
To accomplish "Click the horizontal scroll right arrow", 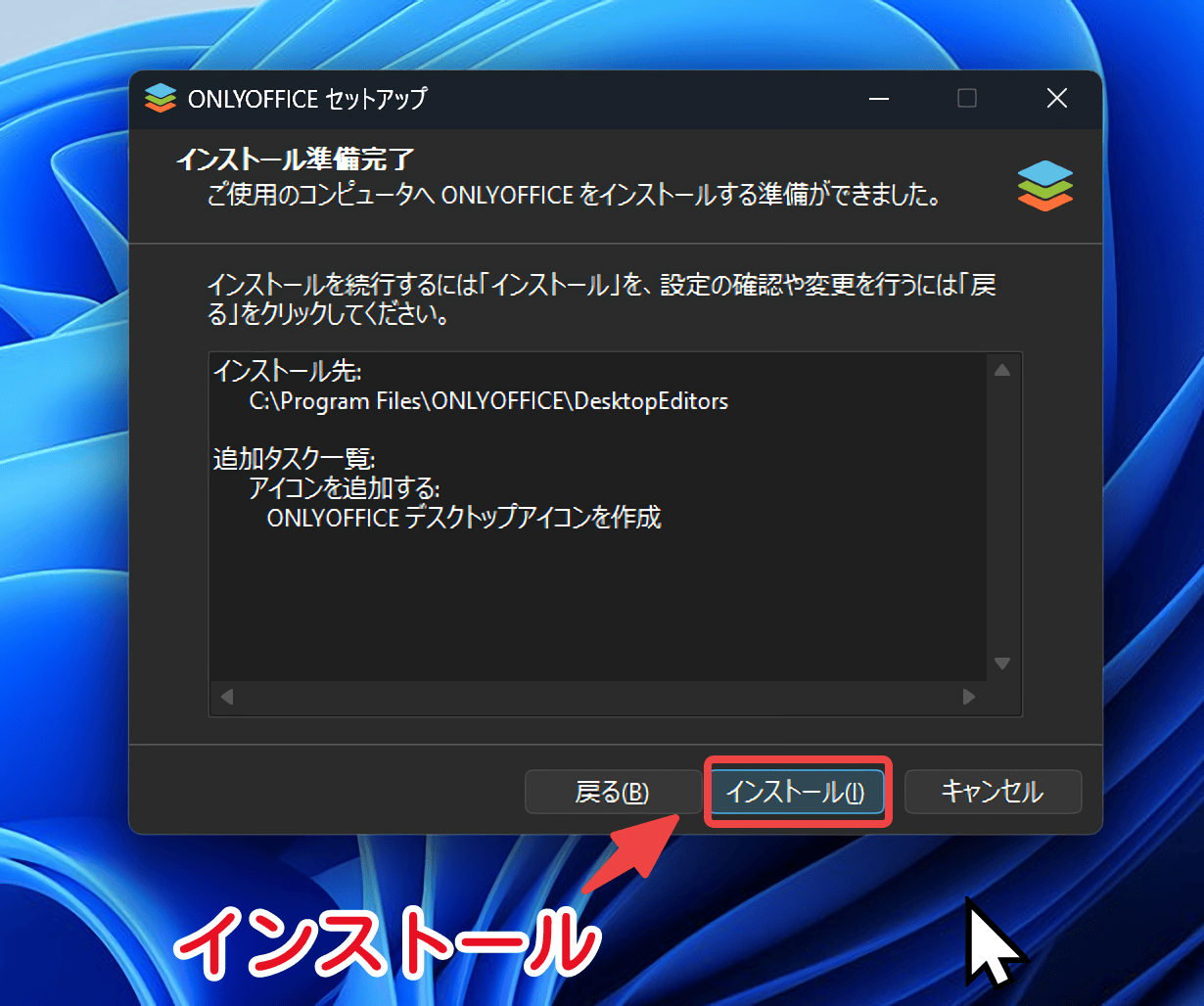I will pyautogui.click(x=969, y=697).
